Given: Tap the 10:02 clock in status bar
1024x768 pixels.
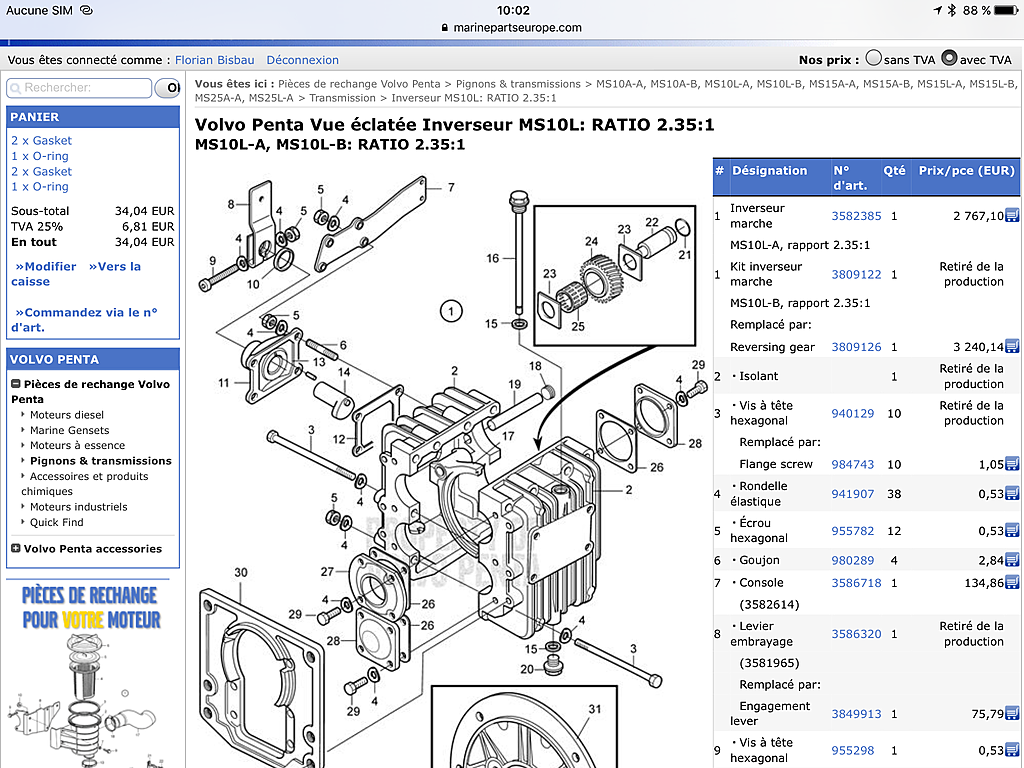Looking at the screenshot, I should coord(513,10).
